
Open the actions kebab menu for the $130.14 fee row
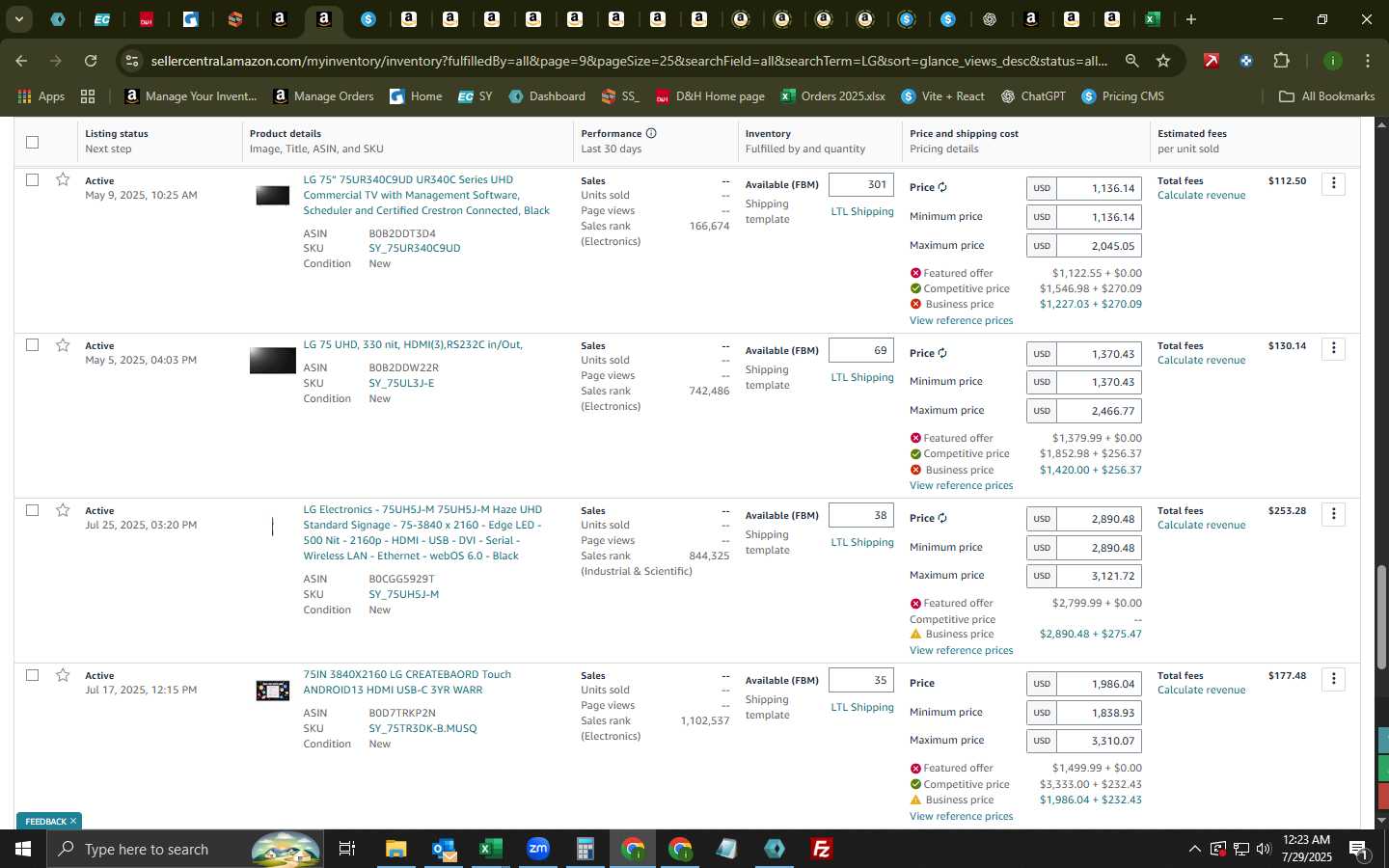[1333, 348]
